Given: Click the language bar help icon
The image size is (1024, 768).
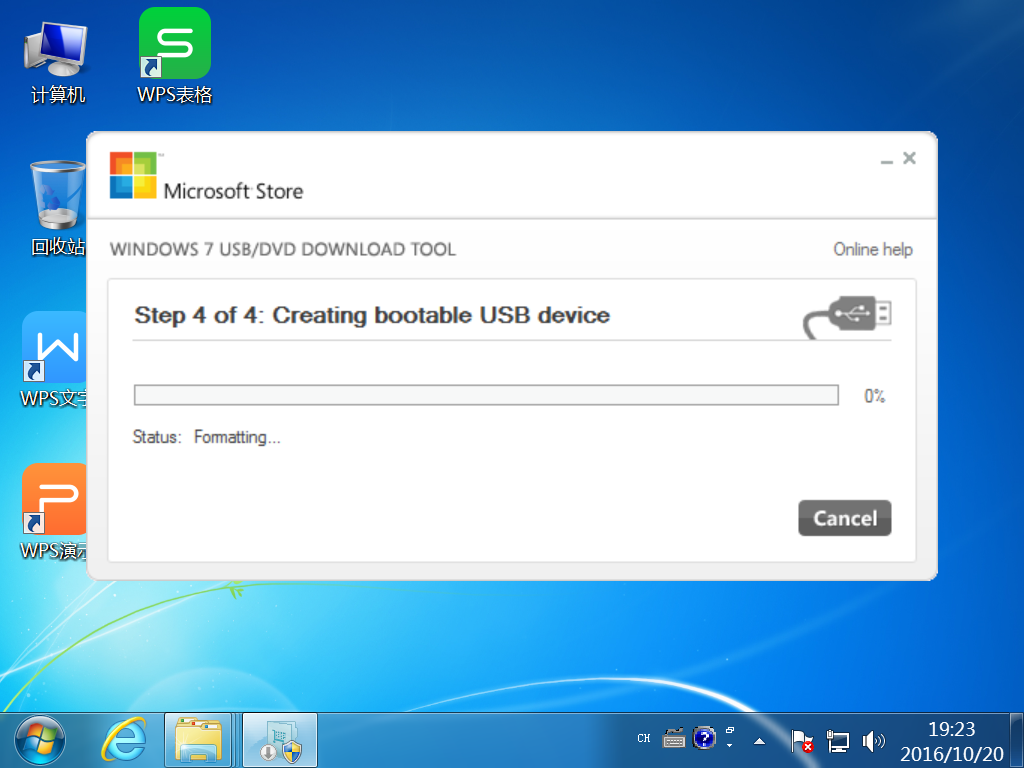Looking at the screenshot, I should (x=704, y=739).
